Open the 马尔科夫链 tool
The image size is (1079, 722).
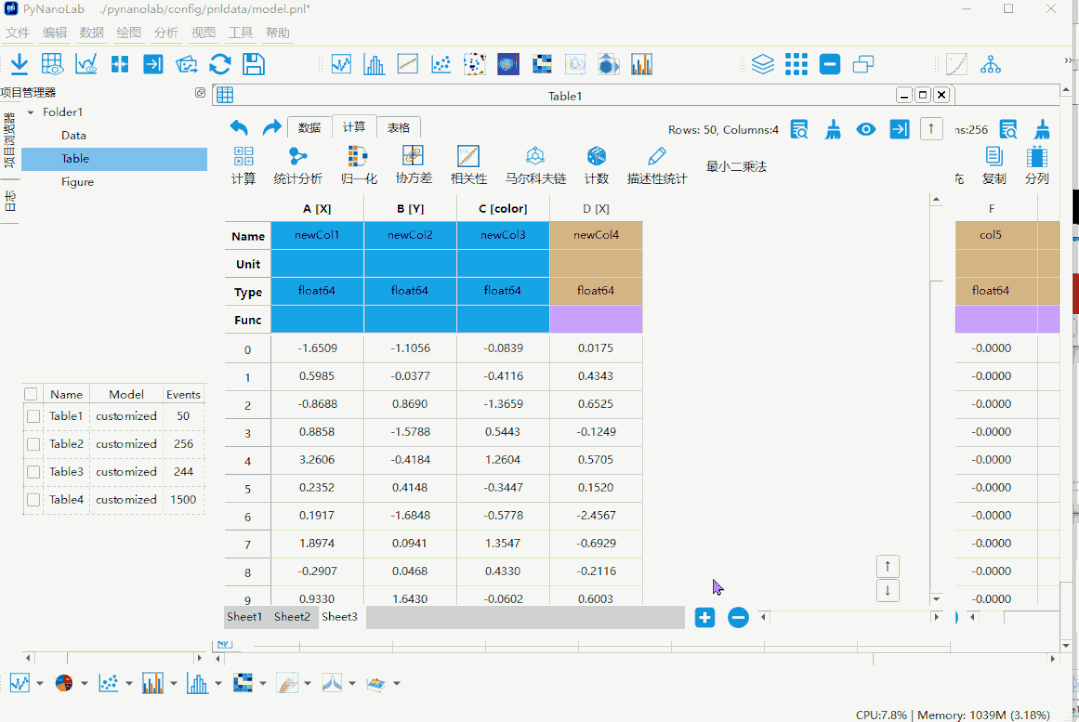tap(535, 166)
